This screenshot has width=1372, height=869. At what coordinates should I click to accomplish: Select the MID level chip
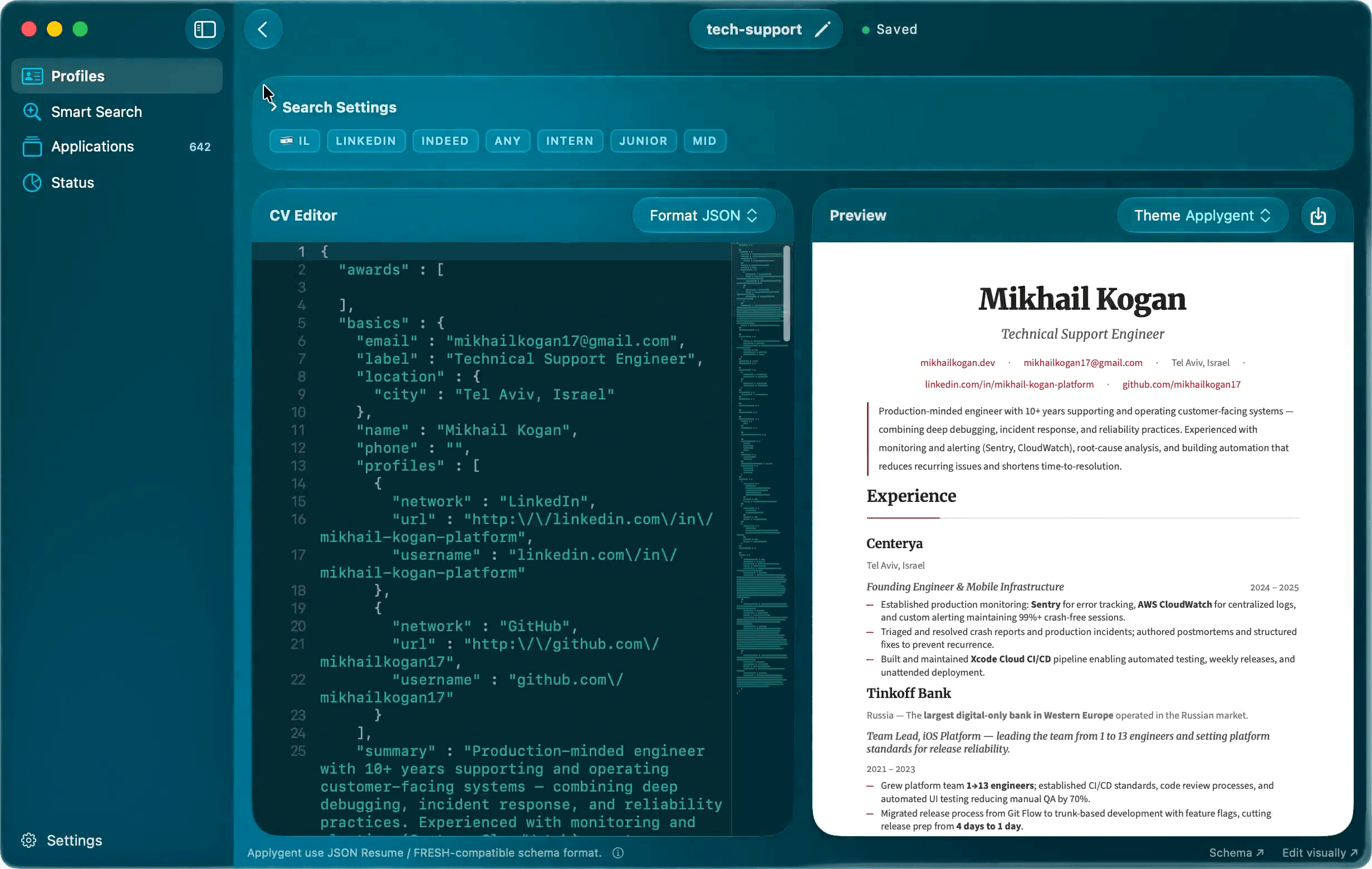705,141
